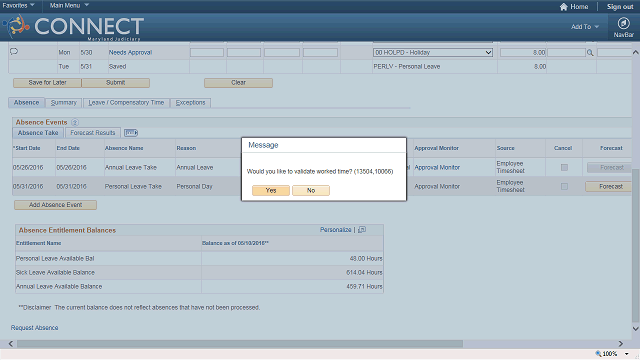Click the horizontal scrollbar left arrow
640x360 pixels.
pyautogui.click(x=11, y=344)
